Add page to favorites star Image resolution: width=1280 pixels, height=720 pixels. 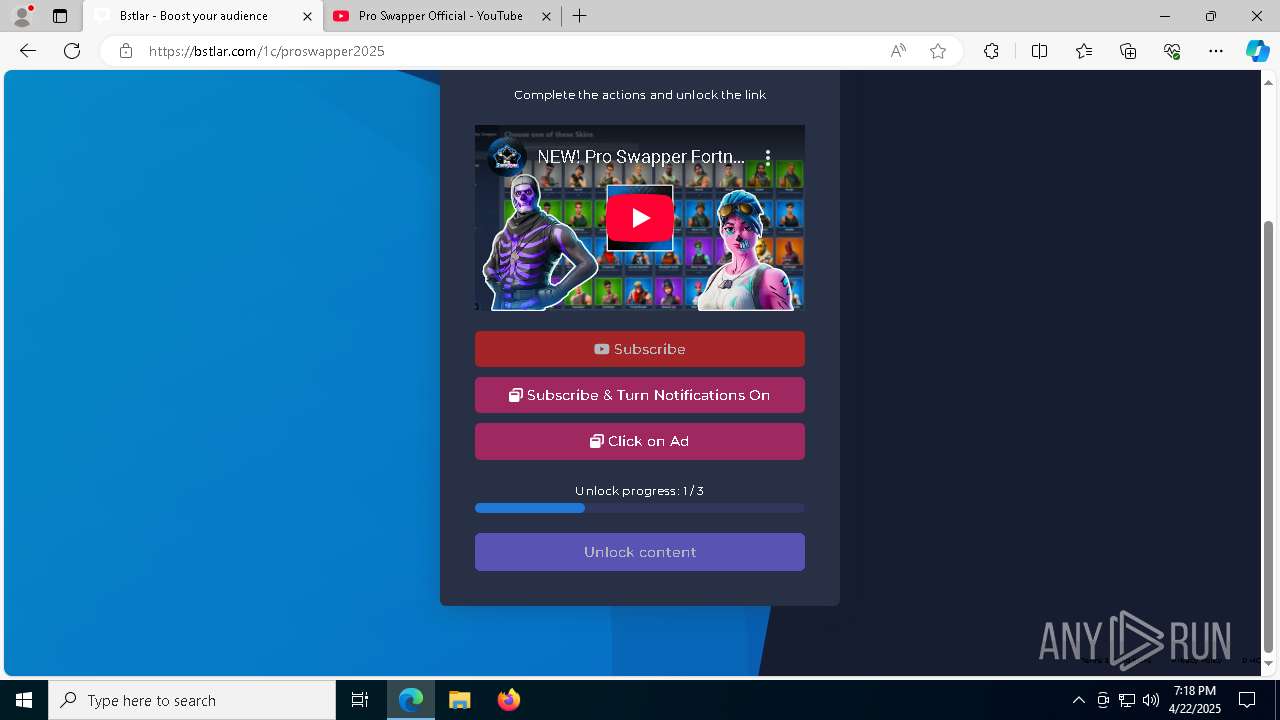938,51
